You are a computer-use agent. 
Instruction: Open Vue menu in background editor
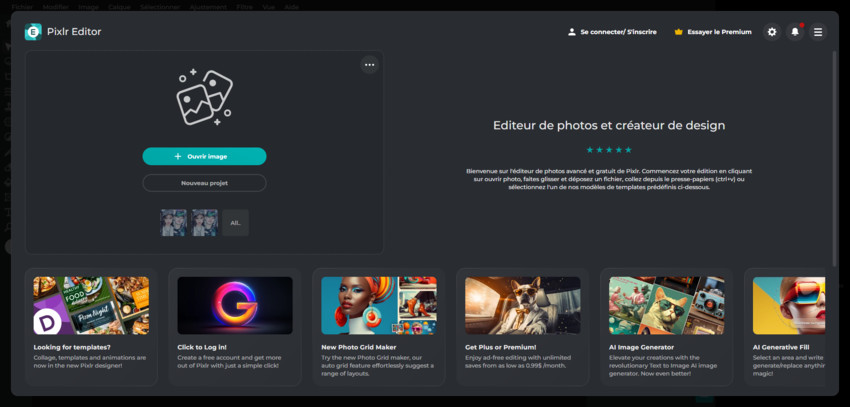(268, 8)
